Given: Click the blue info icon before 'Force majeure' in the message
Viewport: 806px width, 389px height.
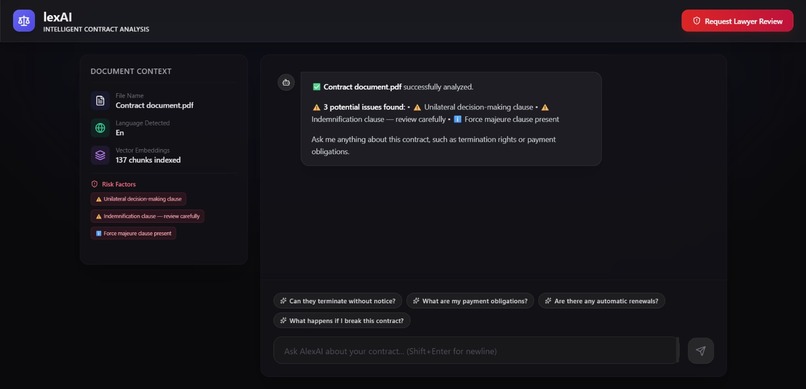Looking at the screenshot, I should [457, 119].
